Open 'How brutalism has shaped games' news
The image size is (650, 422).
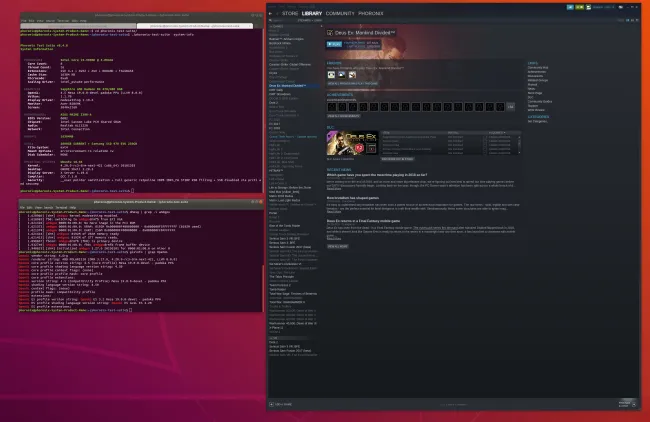(353, 198)
